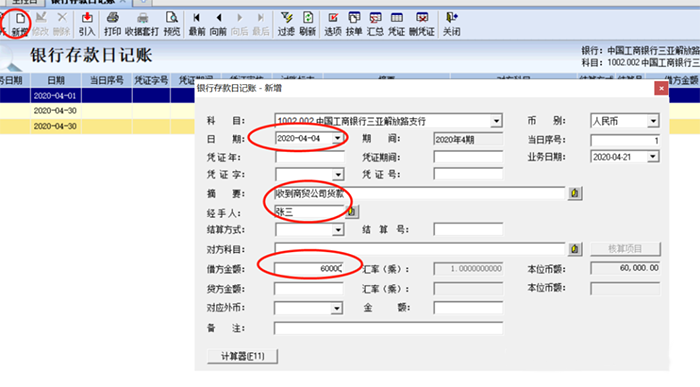Click the lookup icon beside the 摘要 field
This screenshot has width=700, height=387.
[x=575, y=193]
